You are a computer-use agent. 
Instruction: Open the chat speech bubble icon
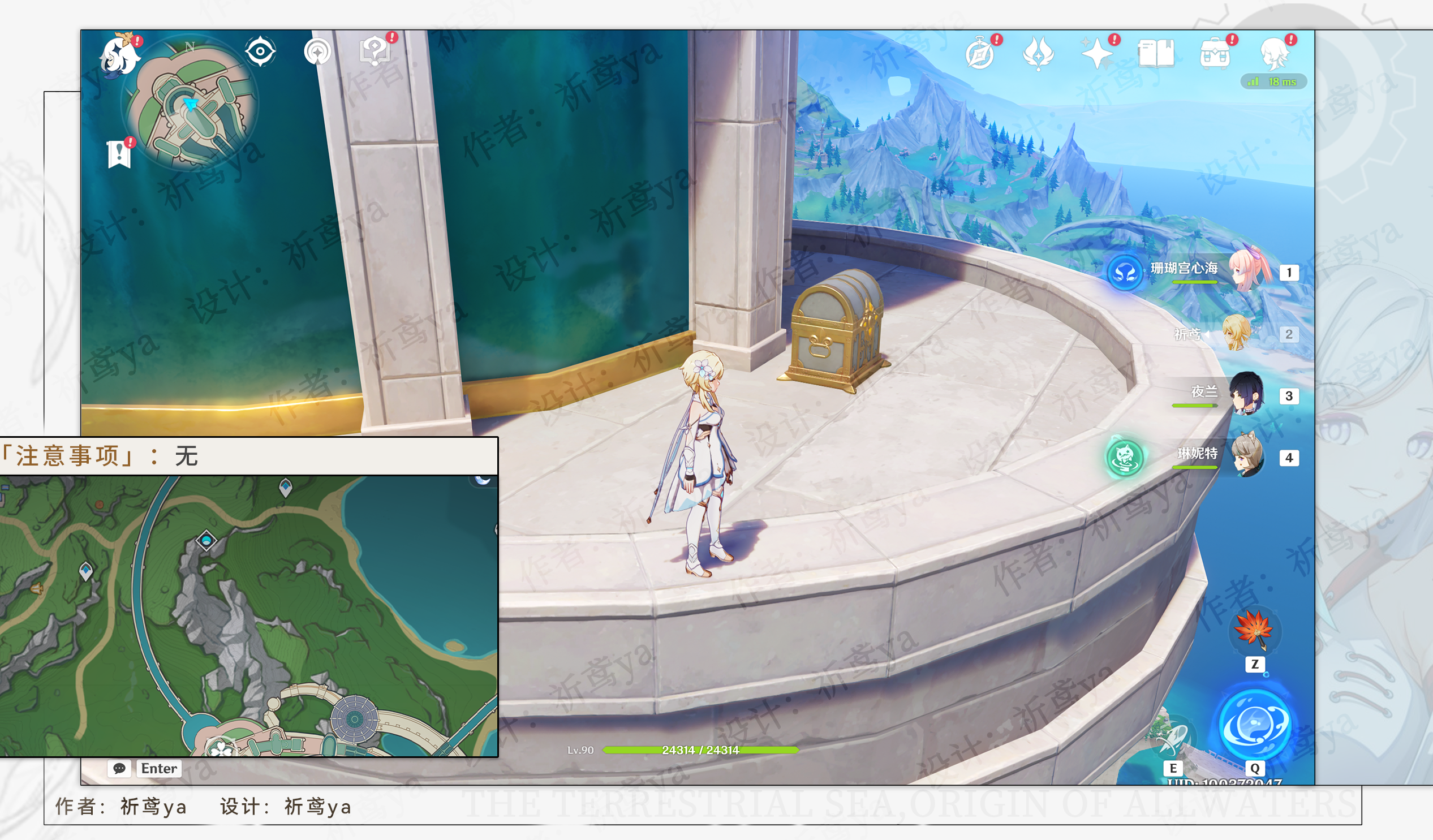119,768
